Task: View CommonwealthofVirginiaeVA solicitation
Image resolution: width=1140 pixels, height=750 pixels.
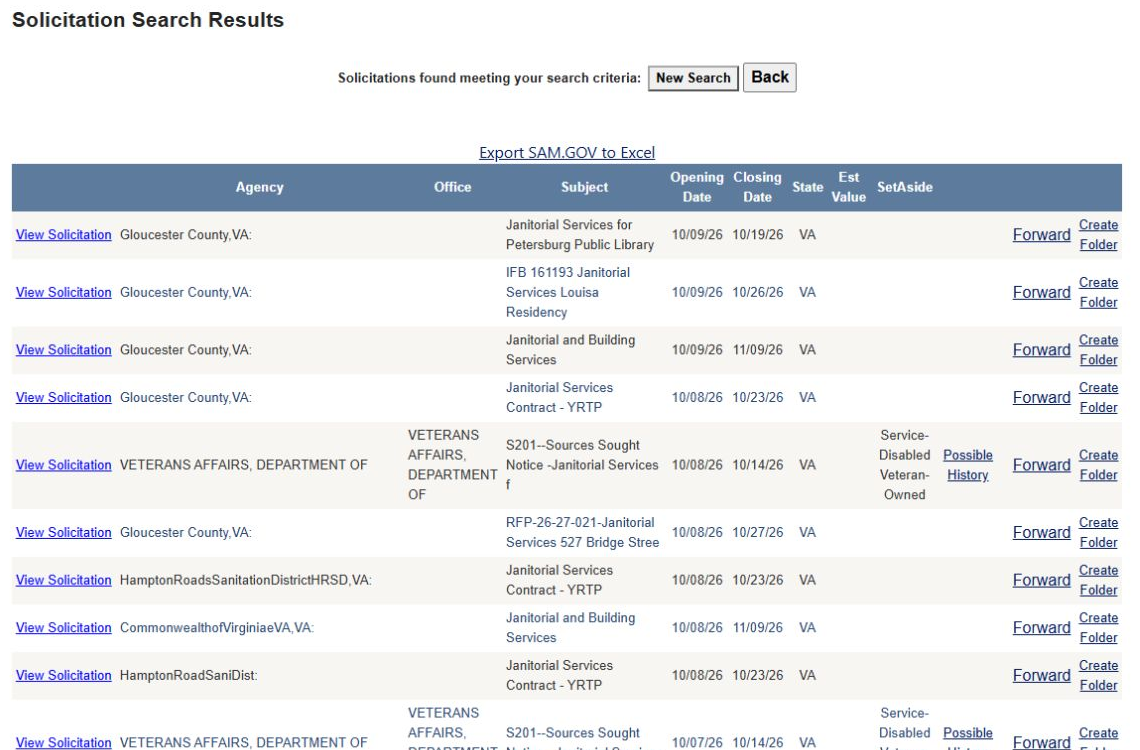Action: tap(64, 628)
